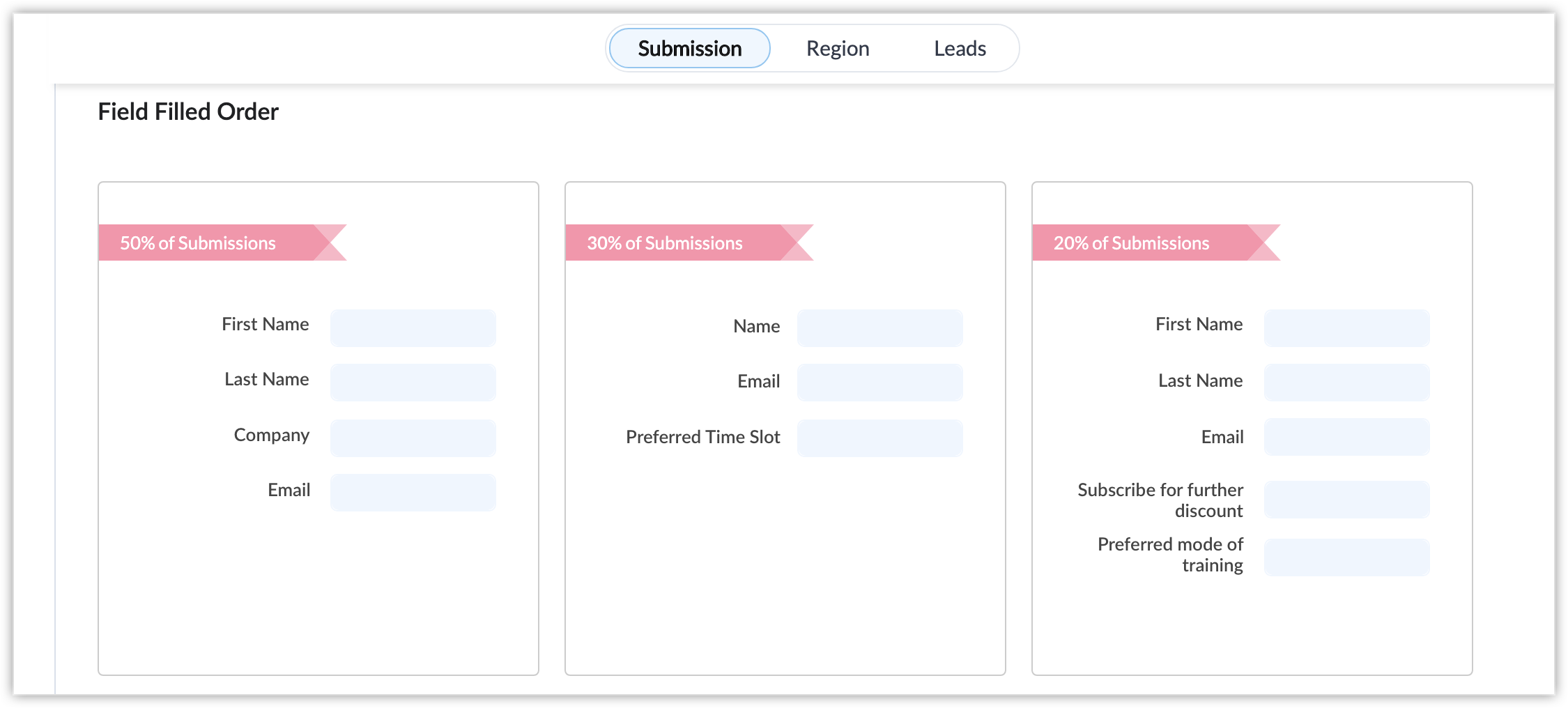The image size is (1568, 708).
Task: Click 'Subscribe for further discount' field box
Action: (1346, 500)
